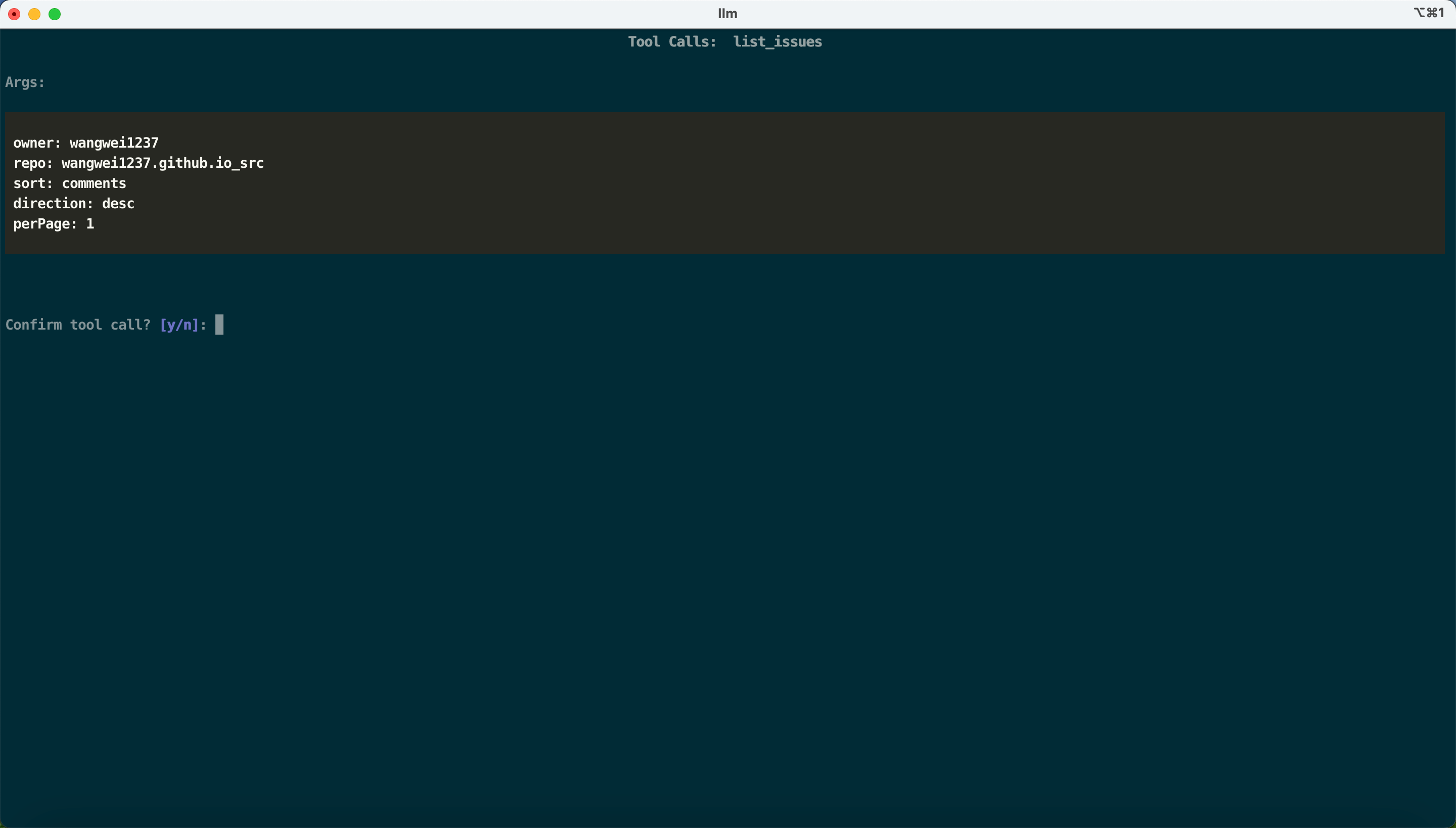Click the 'Tool Calls:' heading text
This screenshot has width=1456, height=828.
coord(672,42)
